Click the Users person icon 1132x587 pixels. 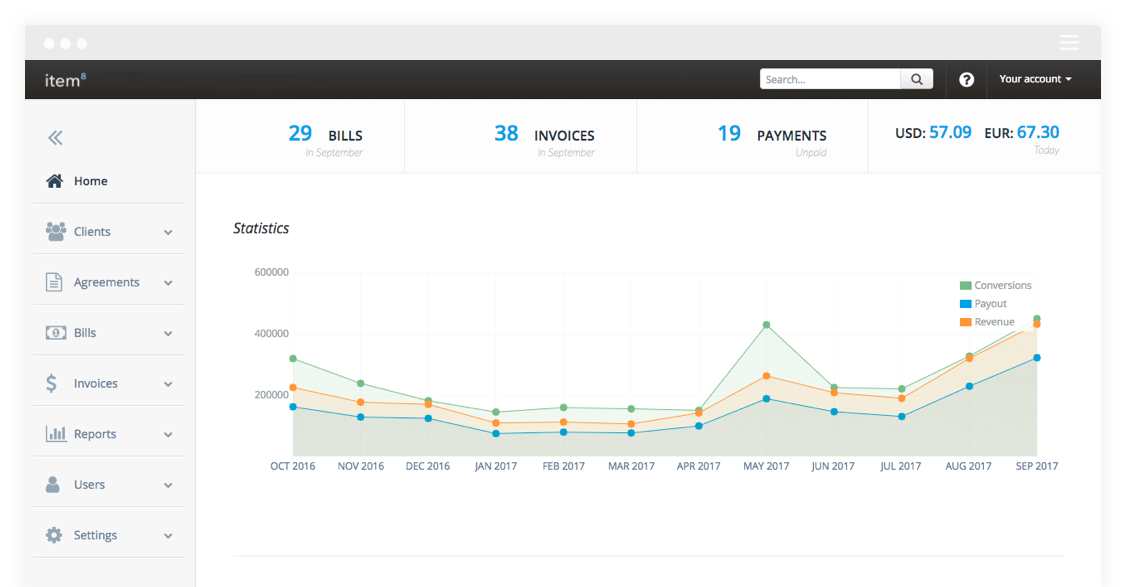pyautogui.click(x=53, y=484)
